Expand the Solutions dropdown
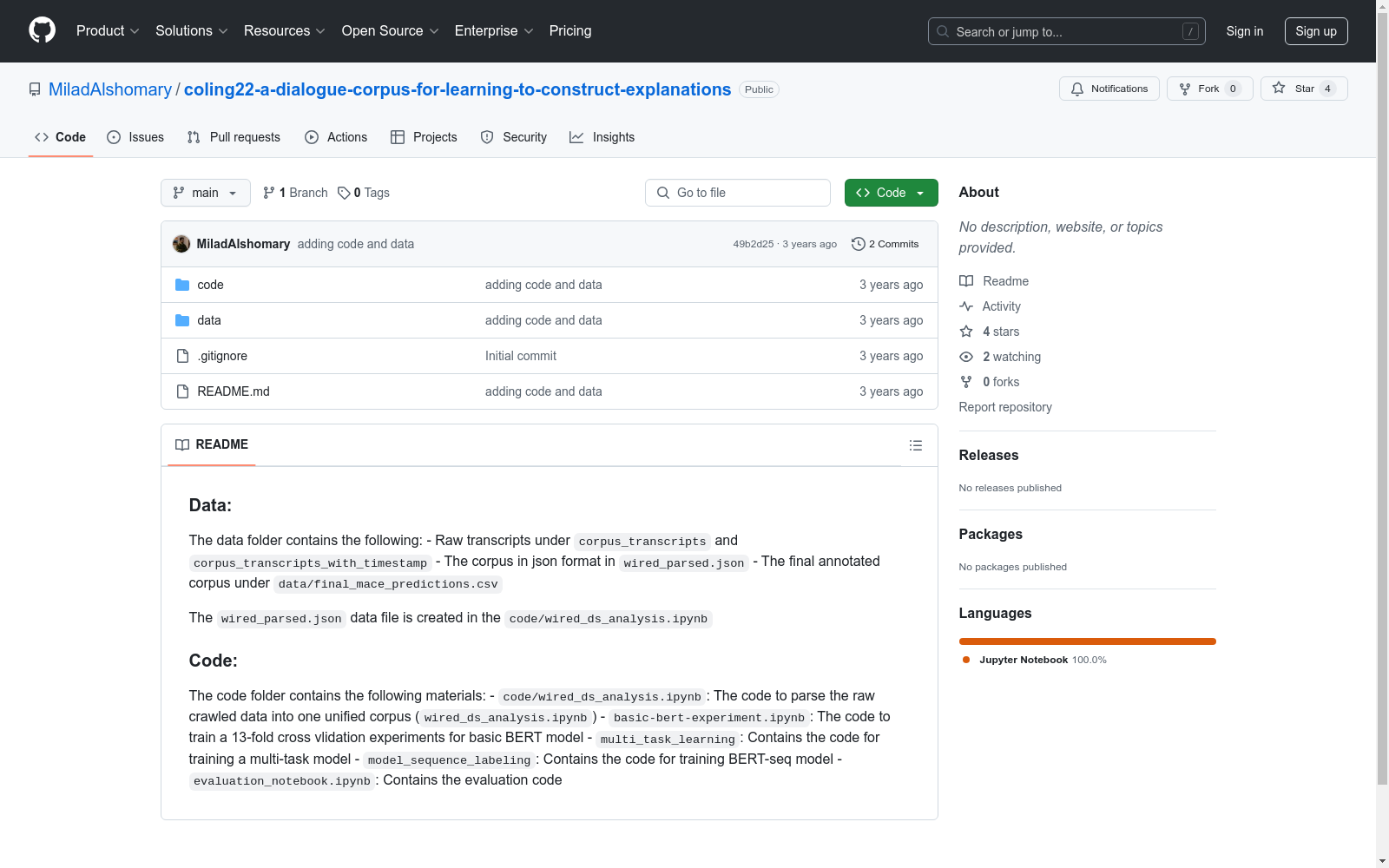 coord(192,31)
